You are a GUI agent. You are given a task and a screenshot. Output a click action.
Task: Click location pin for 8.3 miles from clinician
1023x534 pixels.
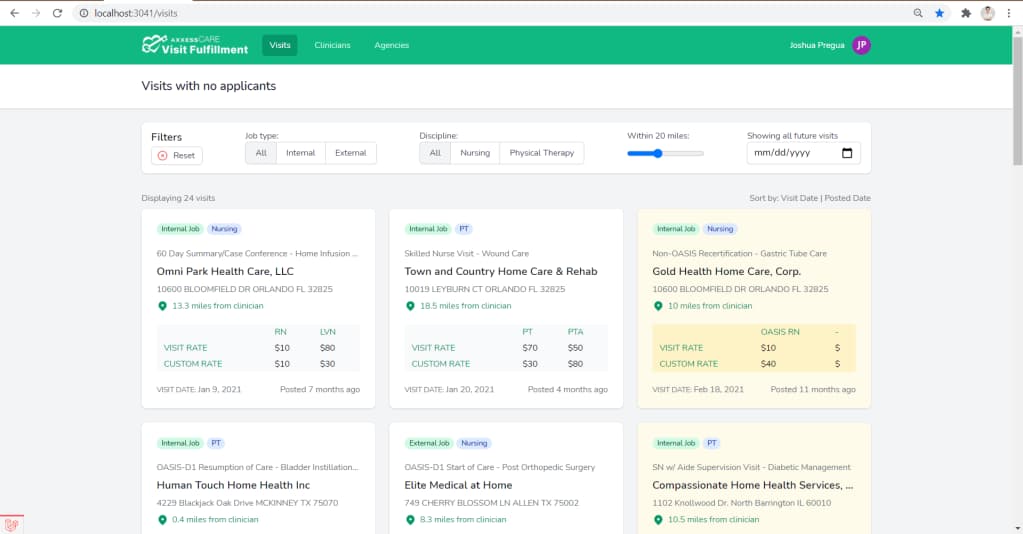[410, 520]
